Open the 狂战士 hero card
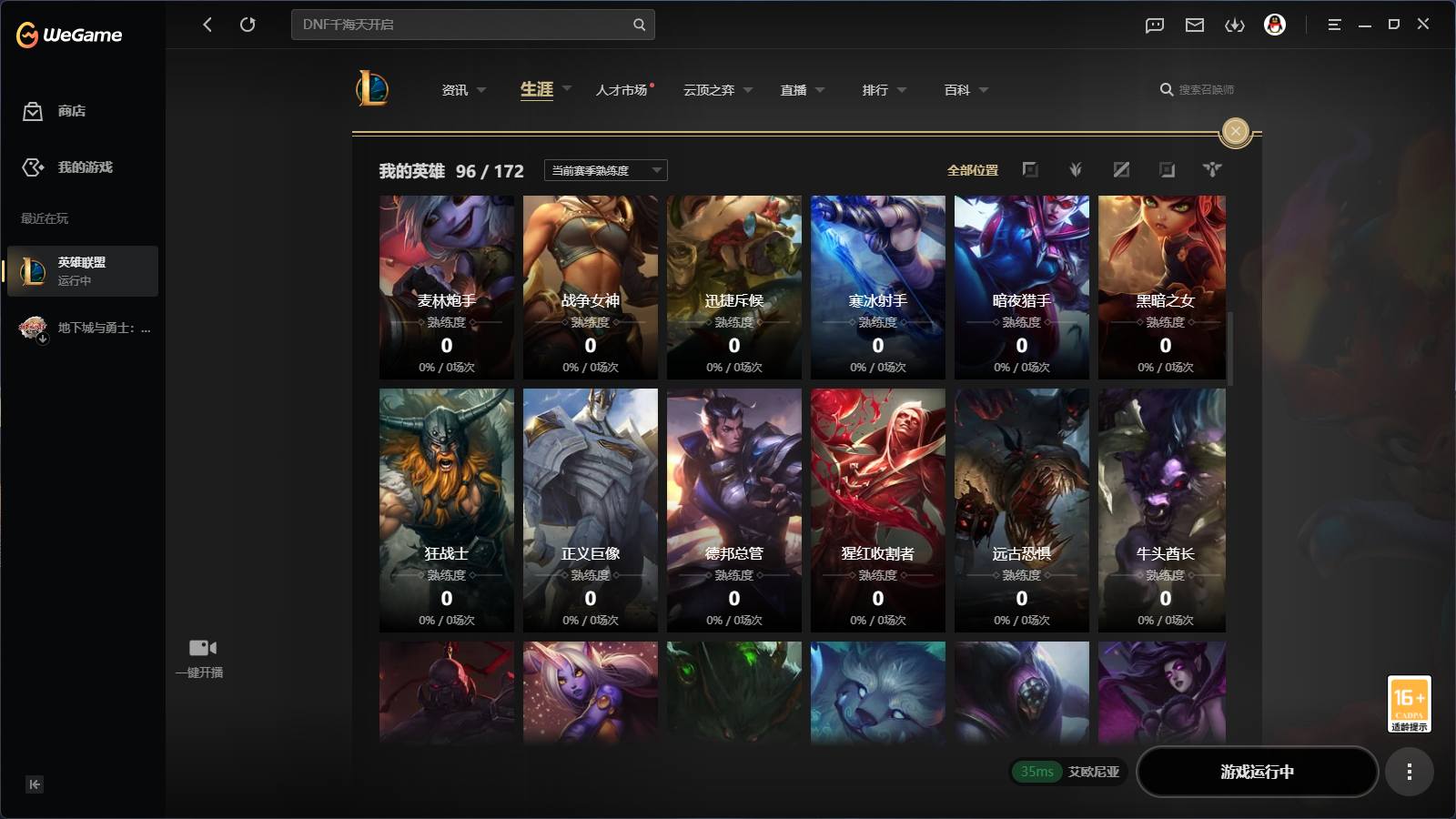1456x819 pixels. [447, 511]
